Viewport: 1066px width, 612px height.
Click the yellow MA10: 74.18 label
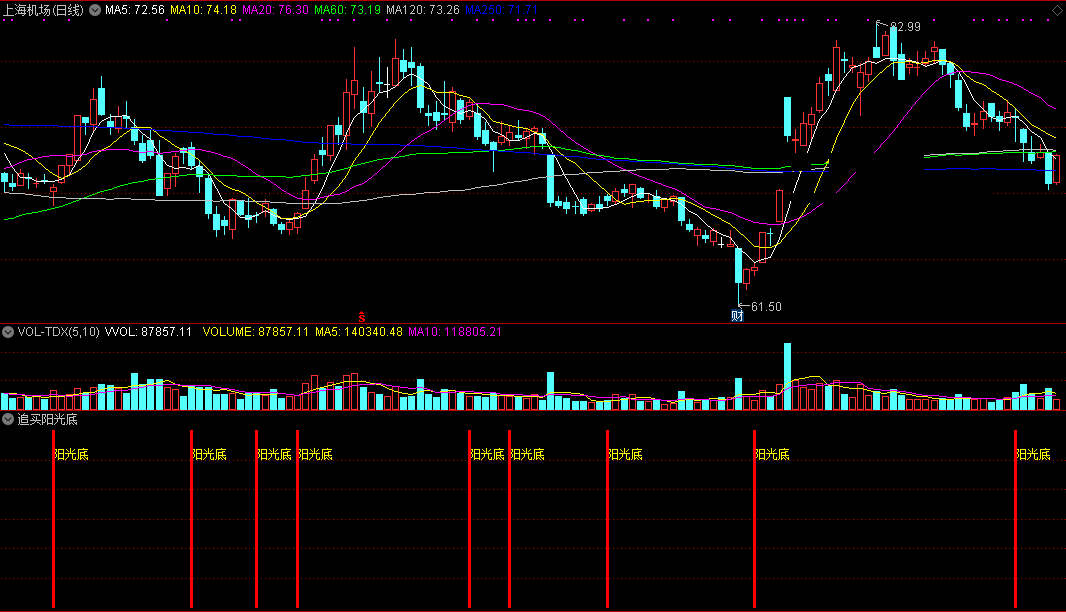(x=203, y=10)
